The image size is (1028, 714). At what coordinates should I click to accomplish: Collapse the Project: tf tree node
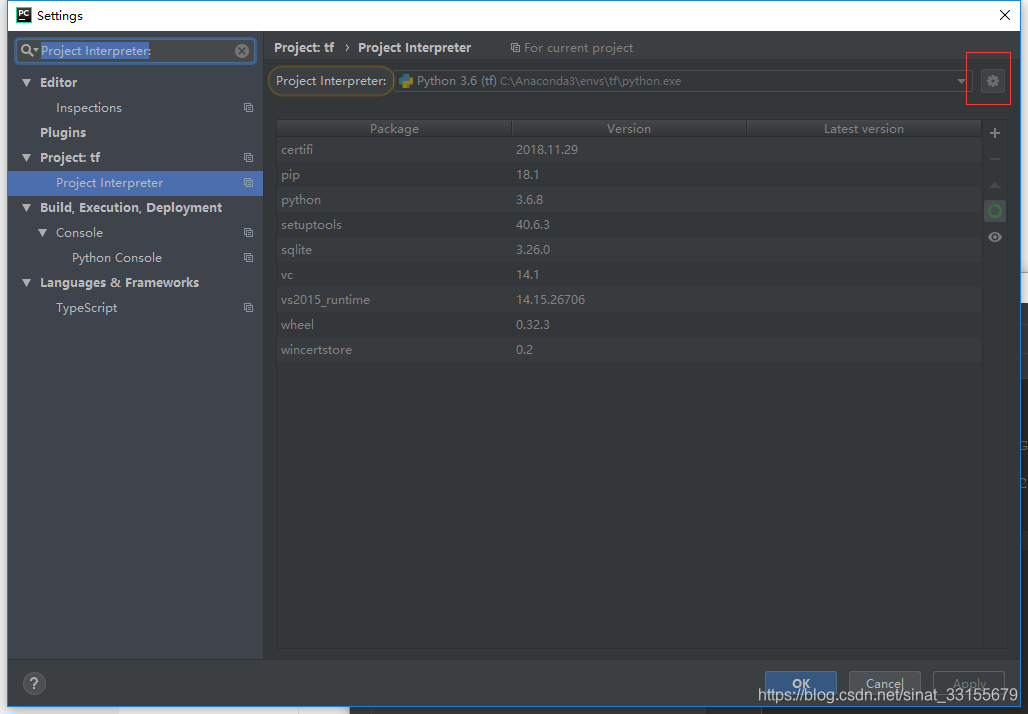click(26, 157)
